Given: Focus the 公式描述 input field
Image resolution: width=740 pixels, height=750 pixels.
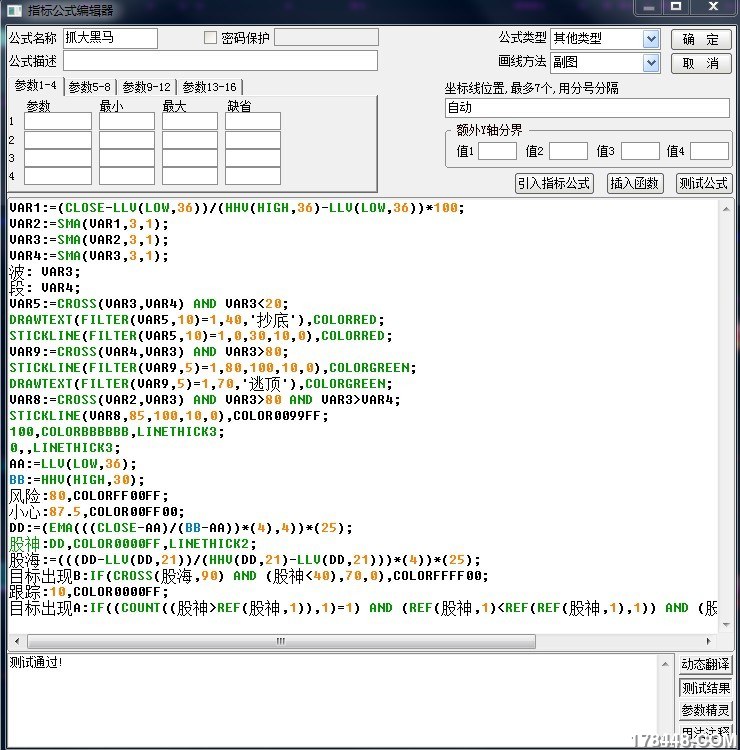Looking at the screenshot, I should [x=220, y=61].
